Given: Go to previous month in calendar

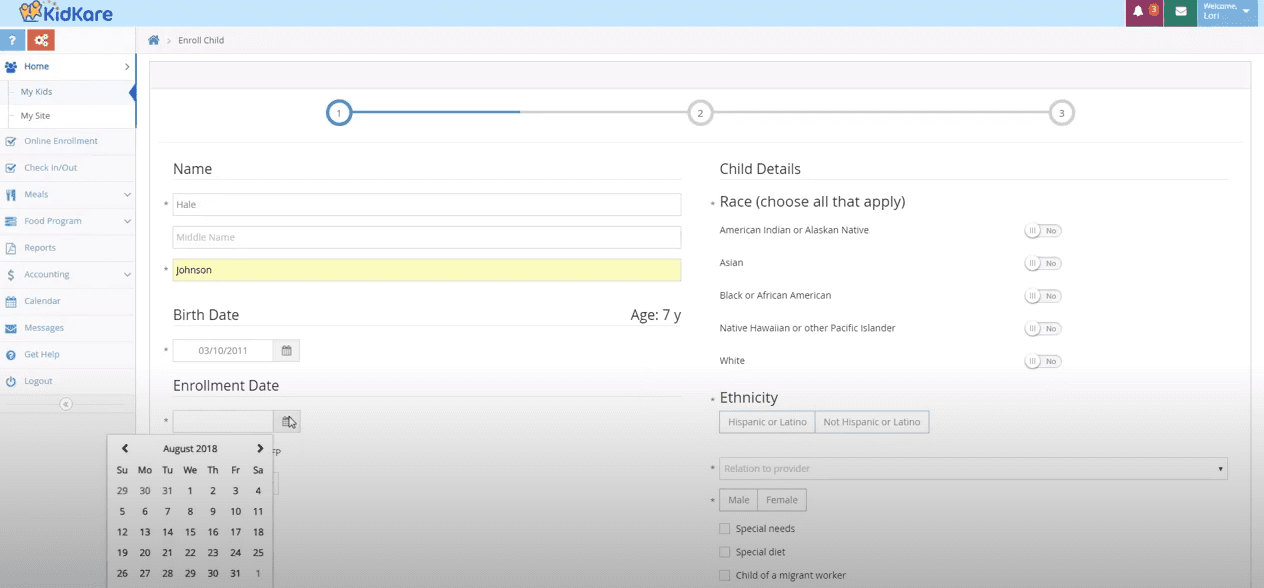Looking at the screenshot, I should 124,449.
